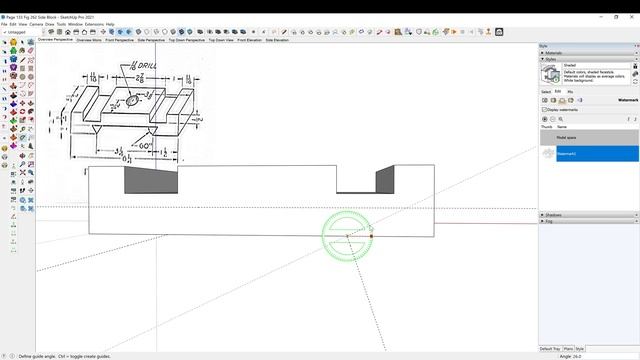Image resolution: width=640 pixels, height=360 pixels.
Task: Open the Extensions menu
Action: coord(94,24)
